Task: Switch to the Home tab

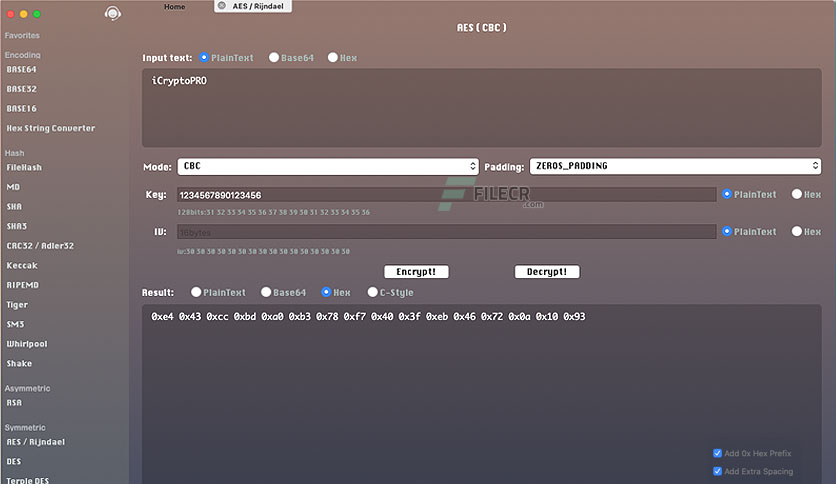Action: [x=174, y=6]
